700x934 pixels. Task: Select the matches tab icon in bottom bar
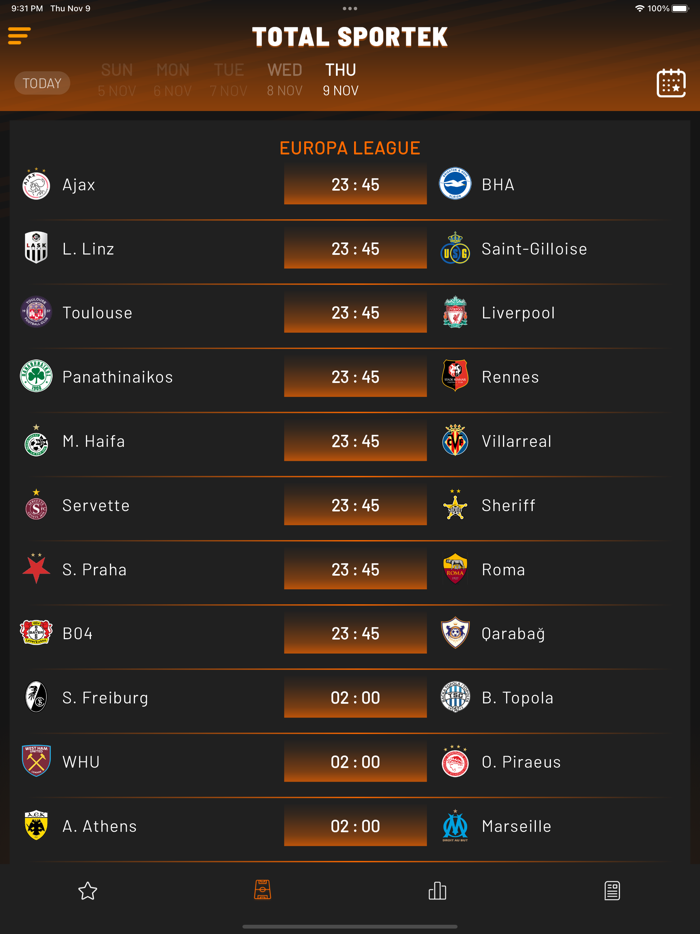[x=262, y=890]
